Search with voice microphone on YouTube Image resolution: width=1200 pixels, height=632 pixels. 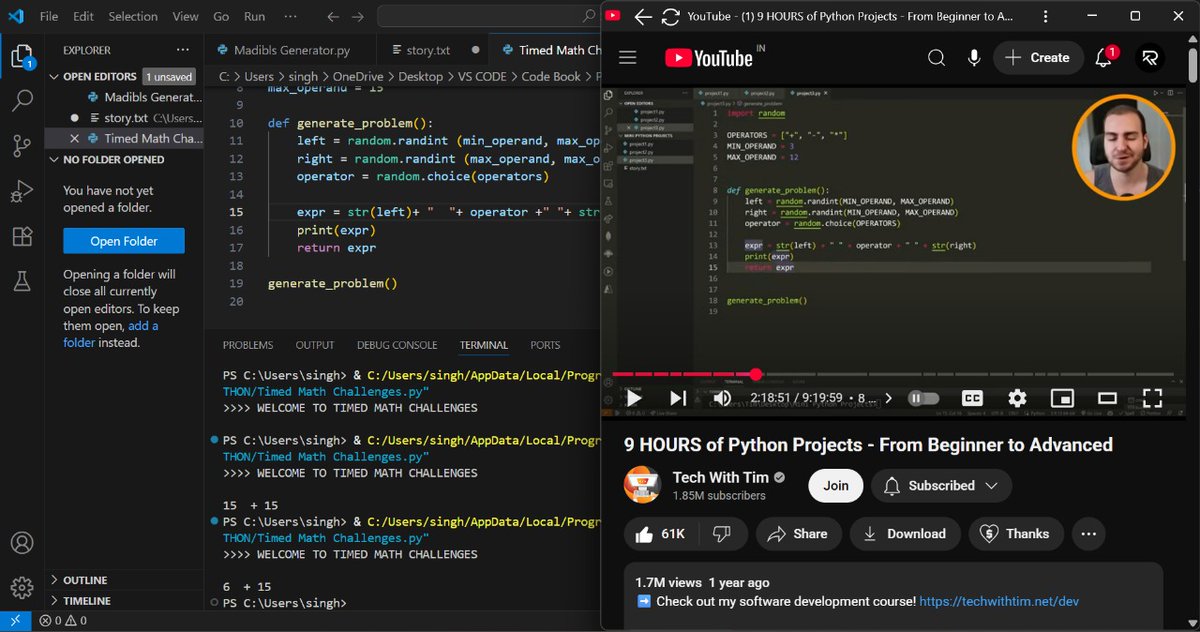(x=974, y=58)
